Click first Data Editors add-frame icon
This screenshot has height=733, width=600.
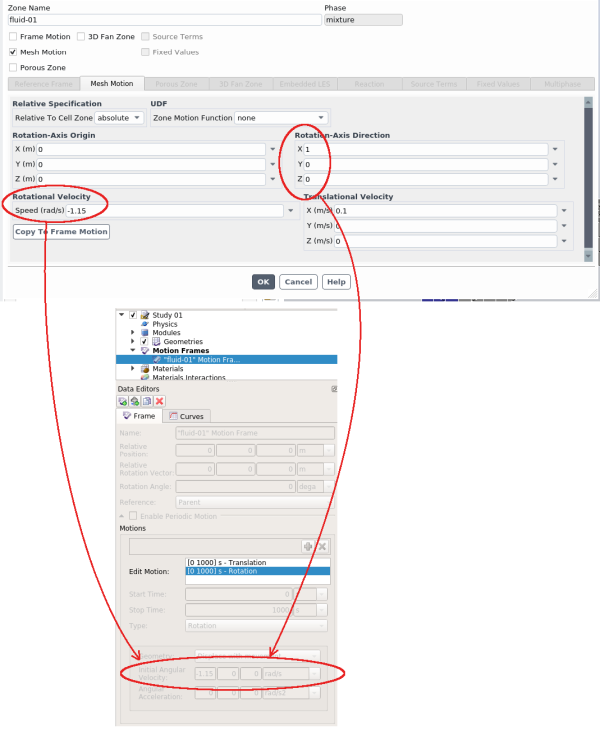(x=123, y=401)
